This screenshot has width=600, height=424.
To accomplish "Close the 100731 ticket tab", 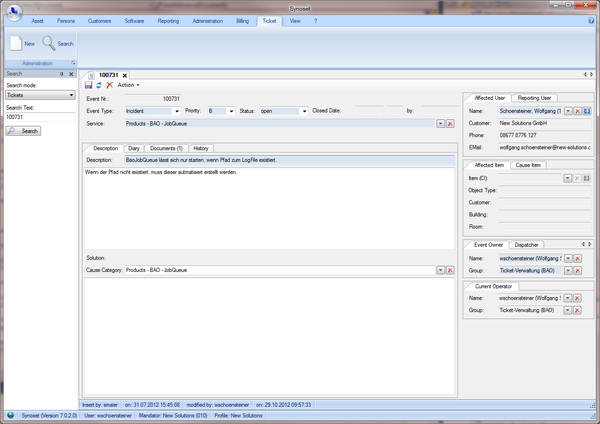I will 125,75.
